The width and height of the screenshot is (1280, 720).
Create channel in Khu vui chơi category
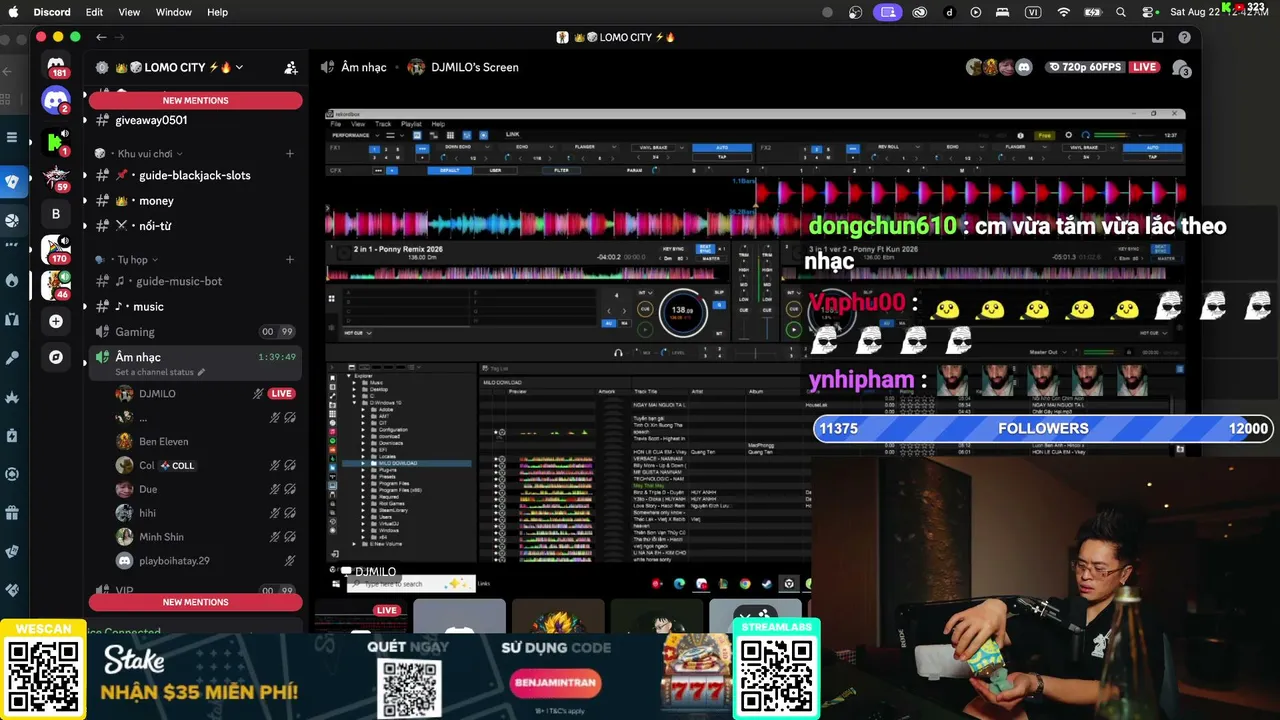(x=290, y=154)
